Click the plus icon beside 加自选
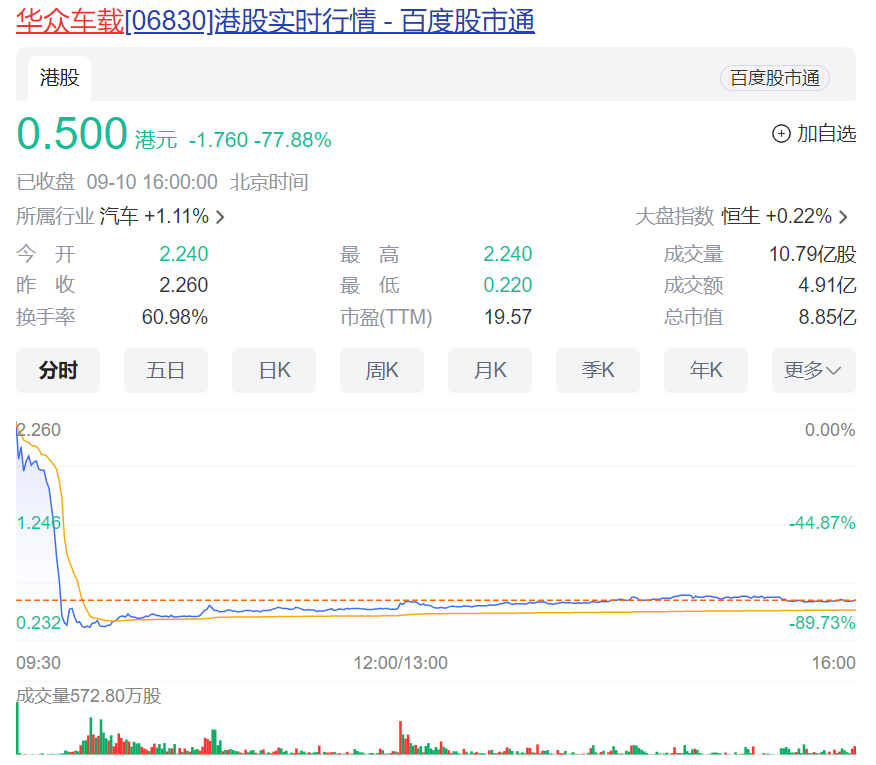 click(x=781, y=134)
